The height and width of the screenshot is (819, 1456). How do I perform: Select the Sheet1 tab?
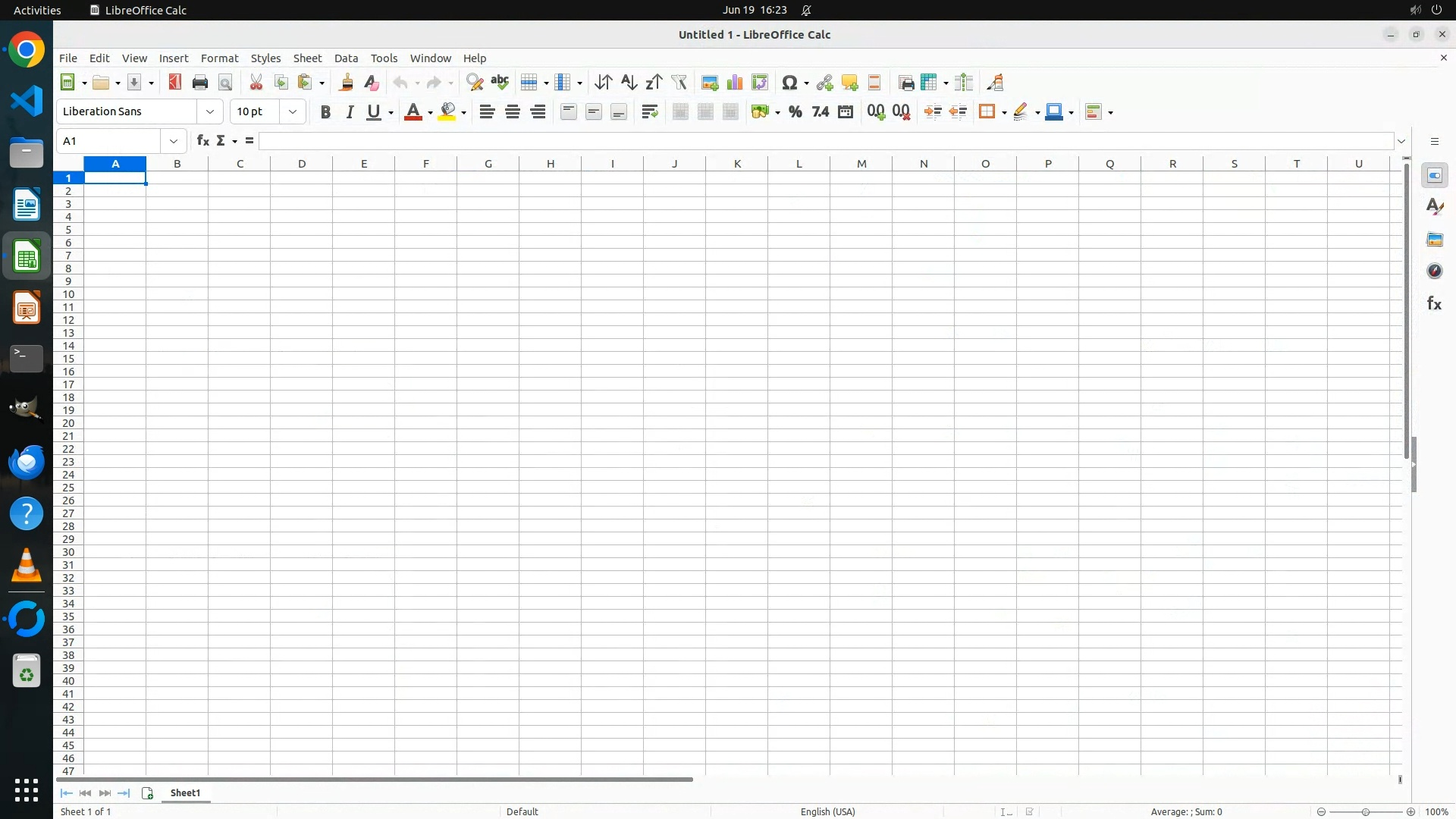click(185, 793)
